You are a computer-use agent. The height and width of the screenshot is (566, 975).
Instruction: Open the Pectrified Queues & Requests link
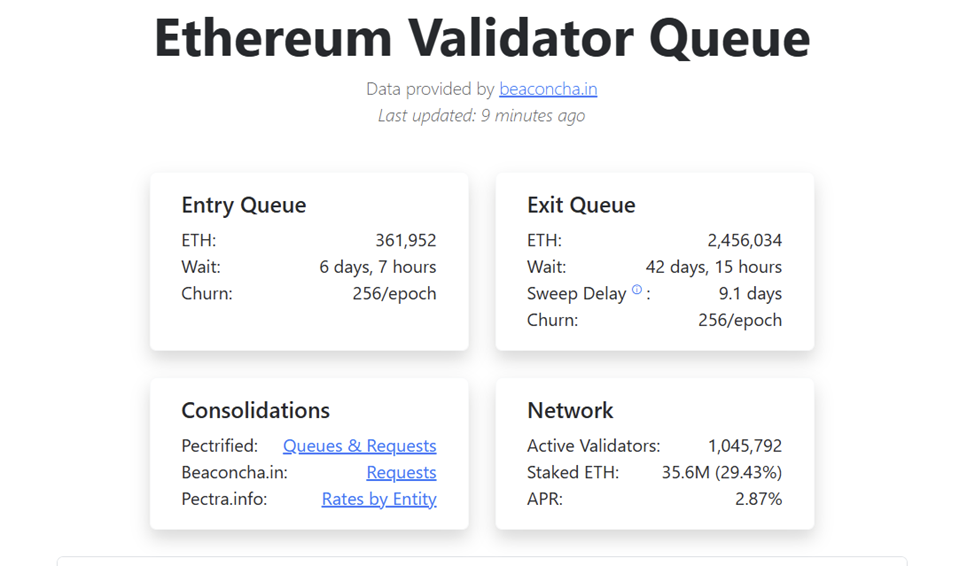(359, 446)
